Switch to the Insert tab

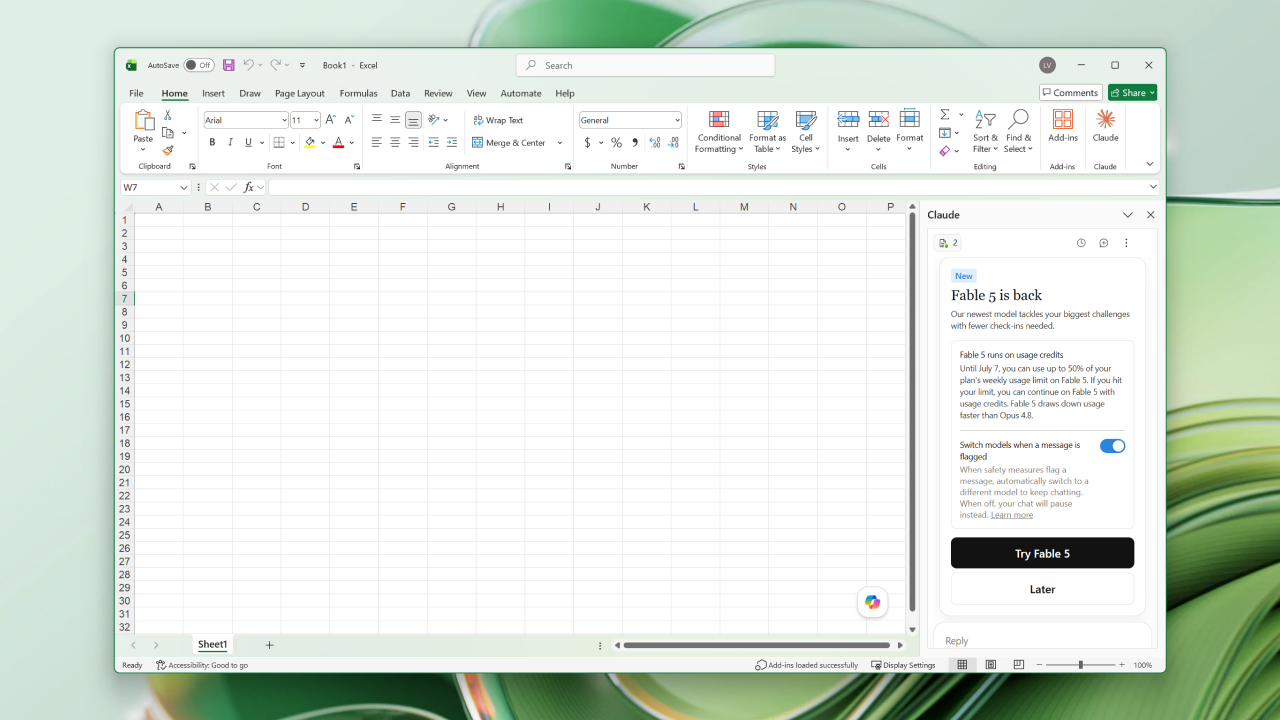[x=213, y=93]
